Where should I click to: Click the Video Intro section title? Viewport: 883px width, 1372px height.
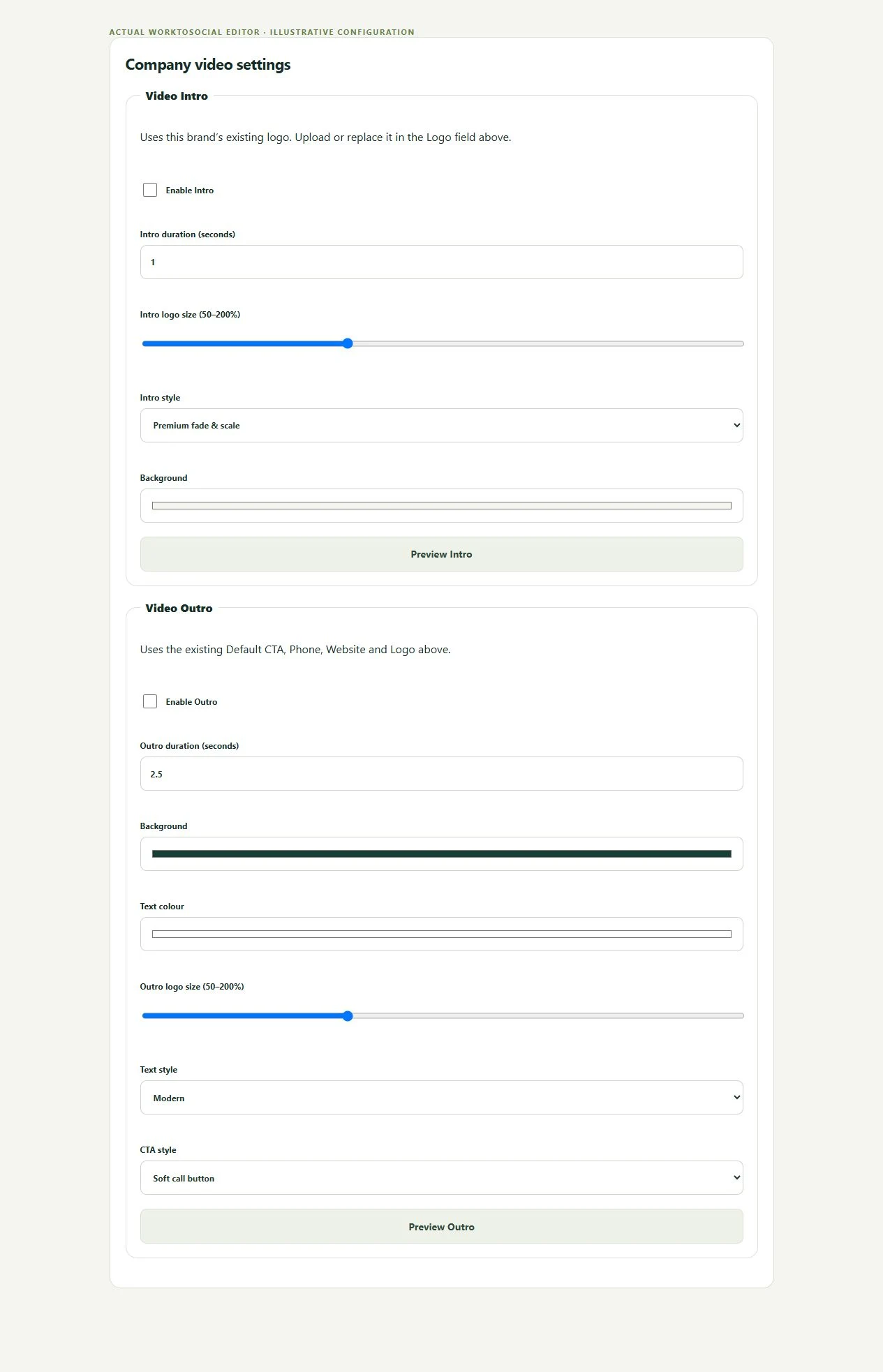point(177,96)
